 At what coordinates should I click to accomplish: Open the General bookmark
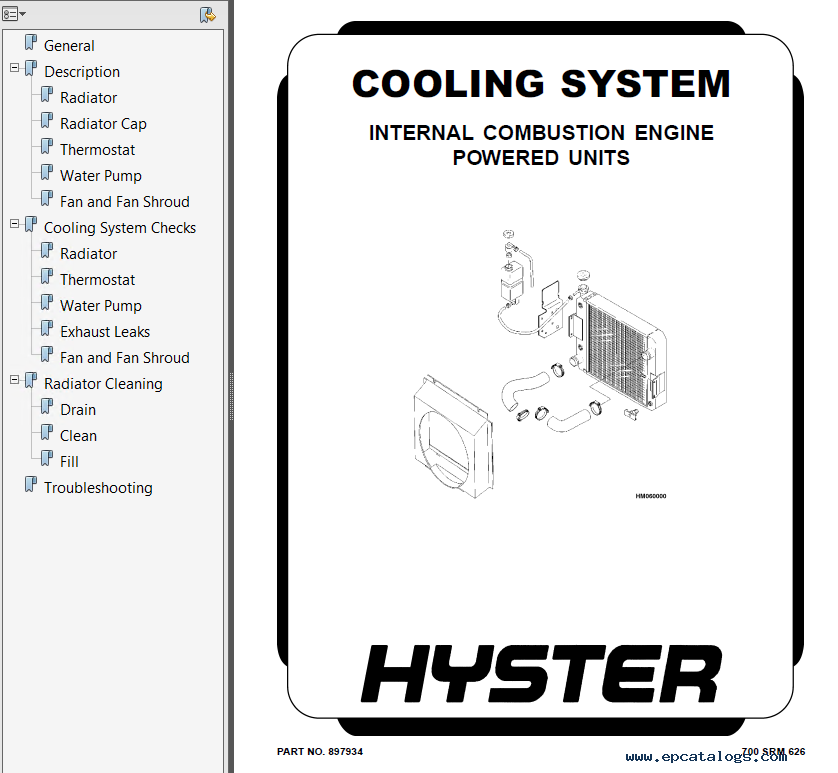coord(69,46)
